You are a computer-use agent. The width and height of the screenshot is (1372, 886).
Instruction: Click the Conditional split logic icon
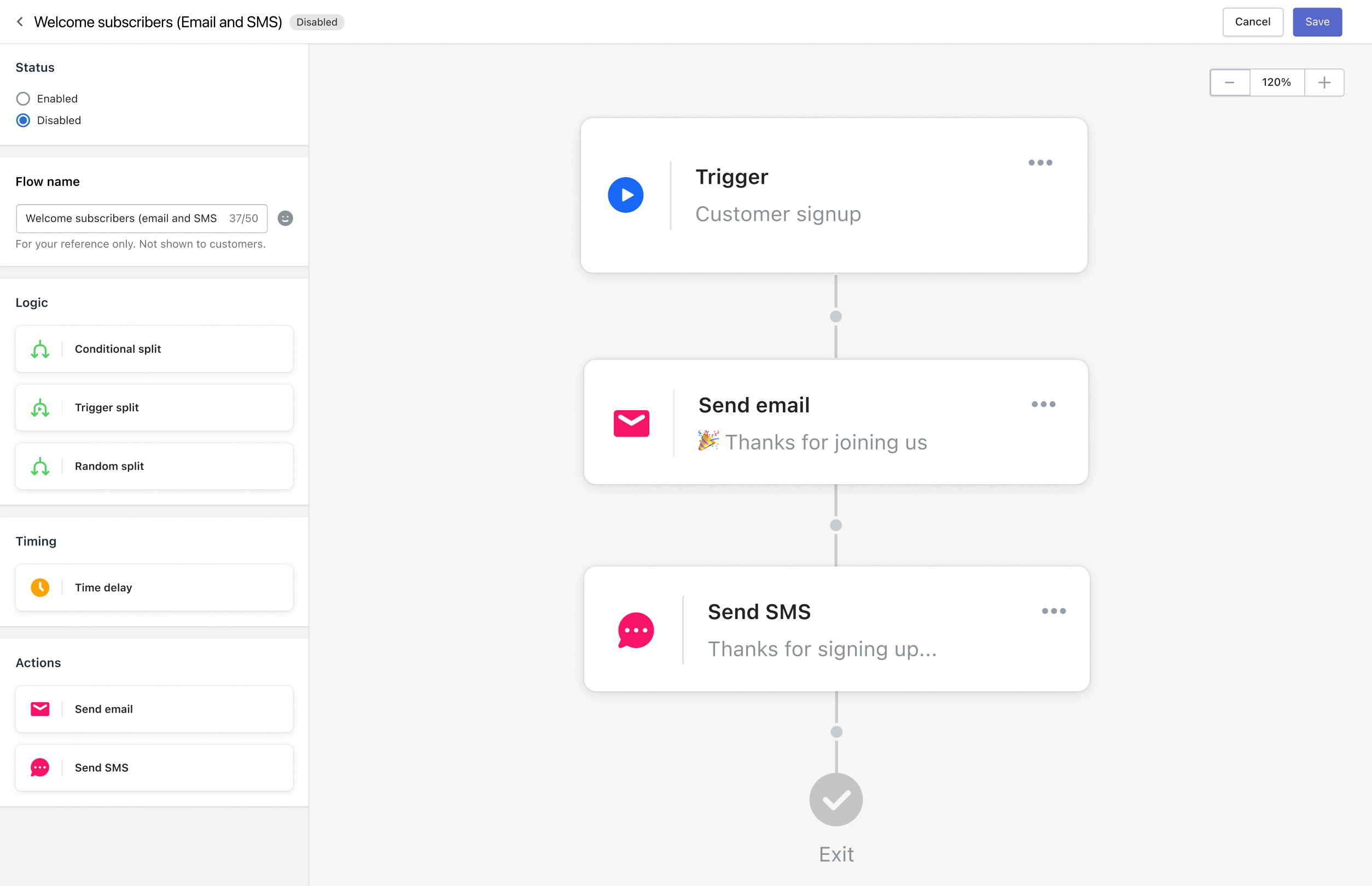coord(41,349)
